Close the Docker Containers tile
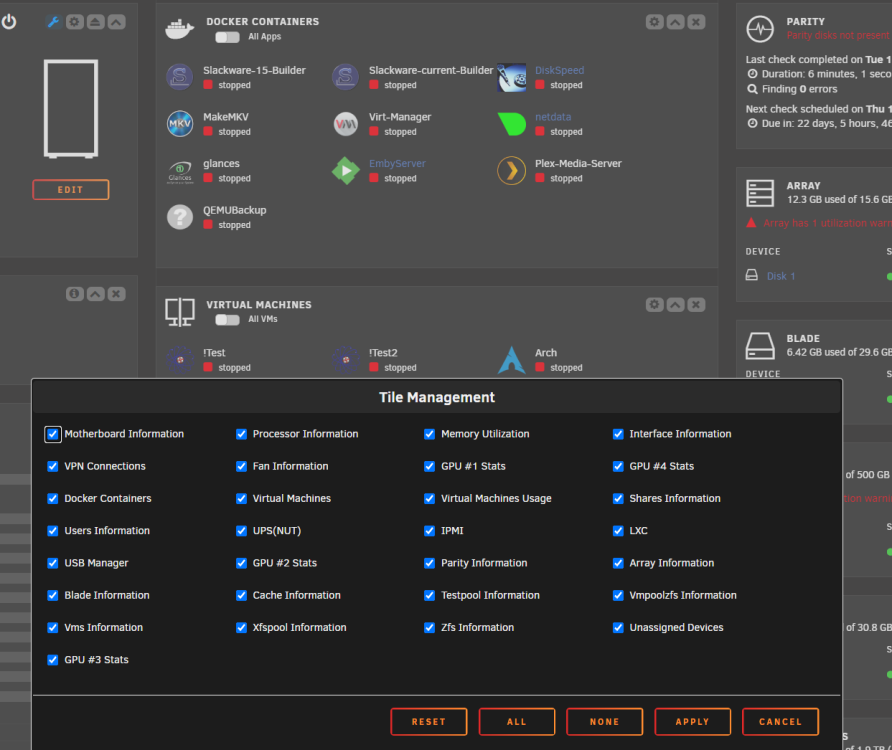Image resolution: width=892 pixels, height=750 pixels. coord(696,22)
